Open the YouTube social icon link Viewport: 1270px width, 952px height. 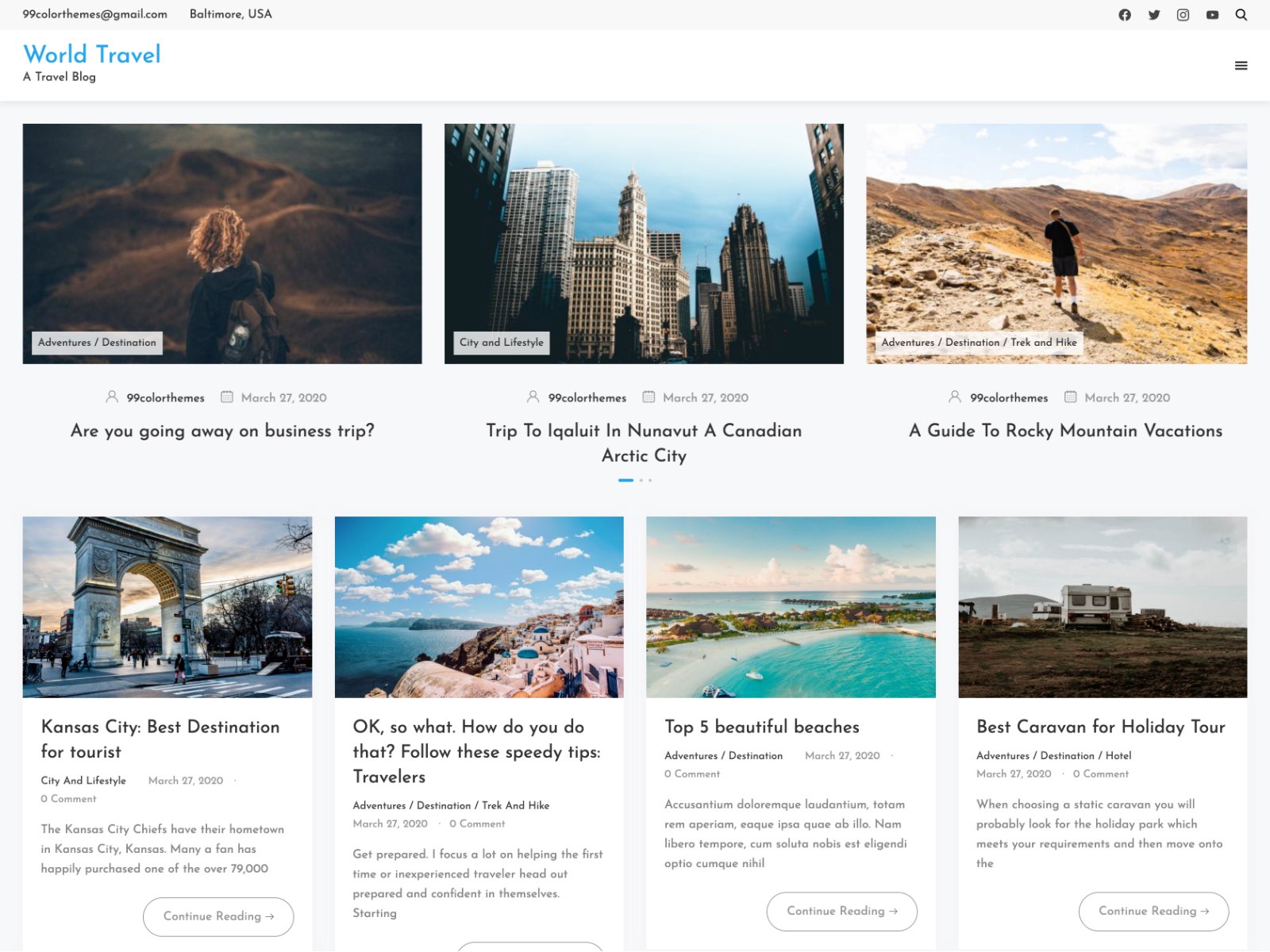(x=1212, y=15)
